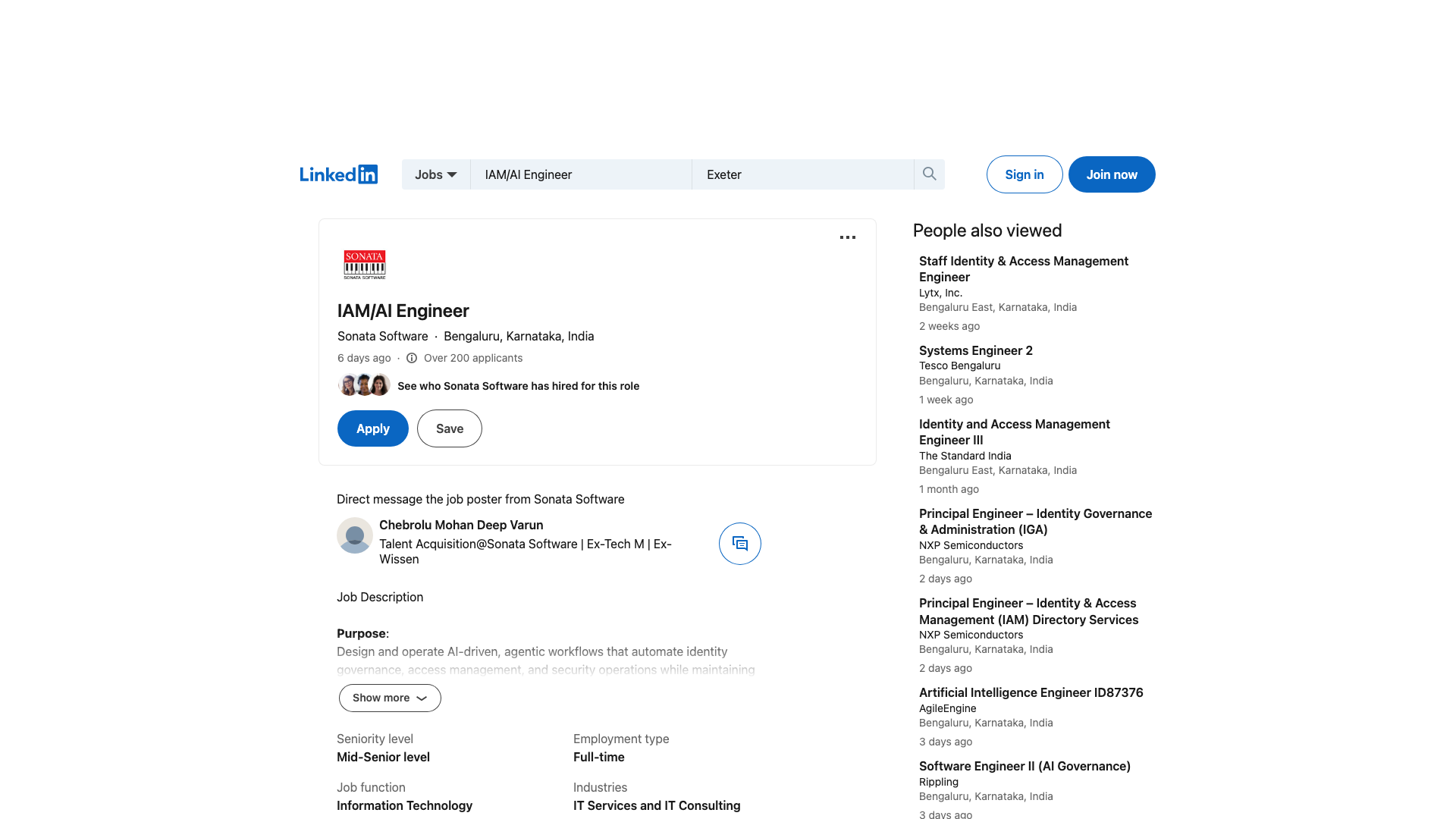Open See who Sonata Software has hired link
This screenshot has height=819, width=1456.
[x=519, y=386]
